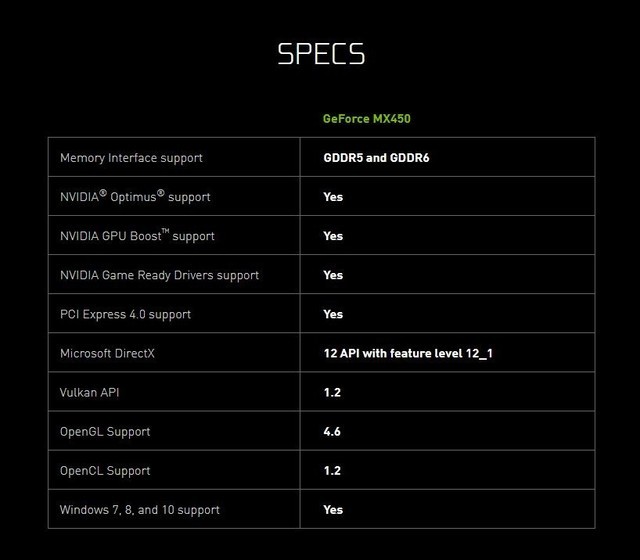This screenshot has width=640, height=560.
Task: Click the OpenCL Support row label
Action: (x=105, y=470)
